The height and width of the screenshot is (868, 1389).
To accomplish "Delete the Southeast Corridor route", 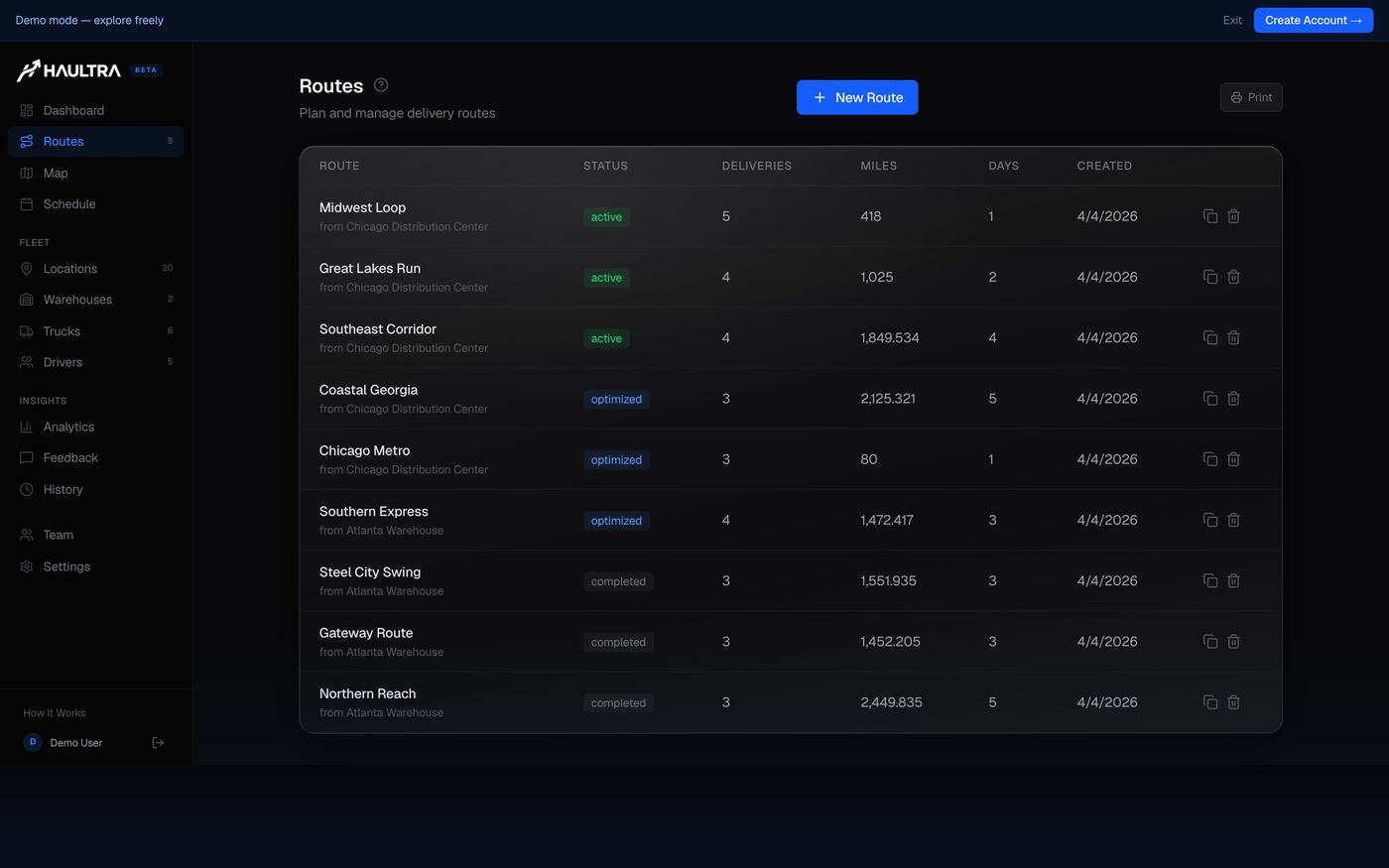I will click(1234, 337).
